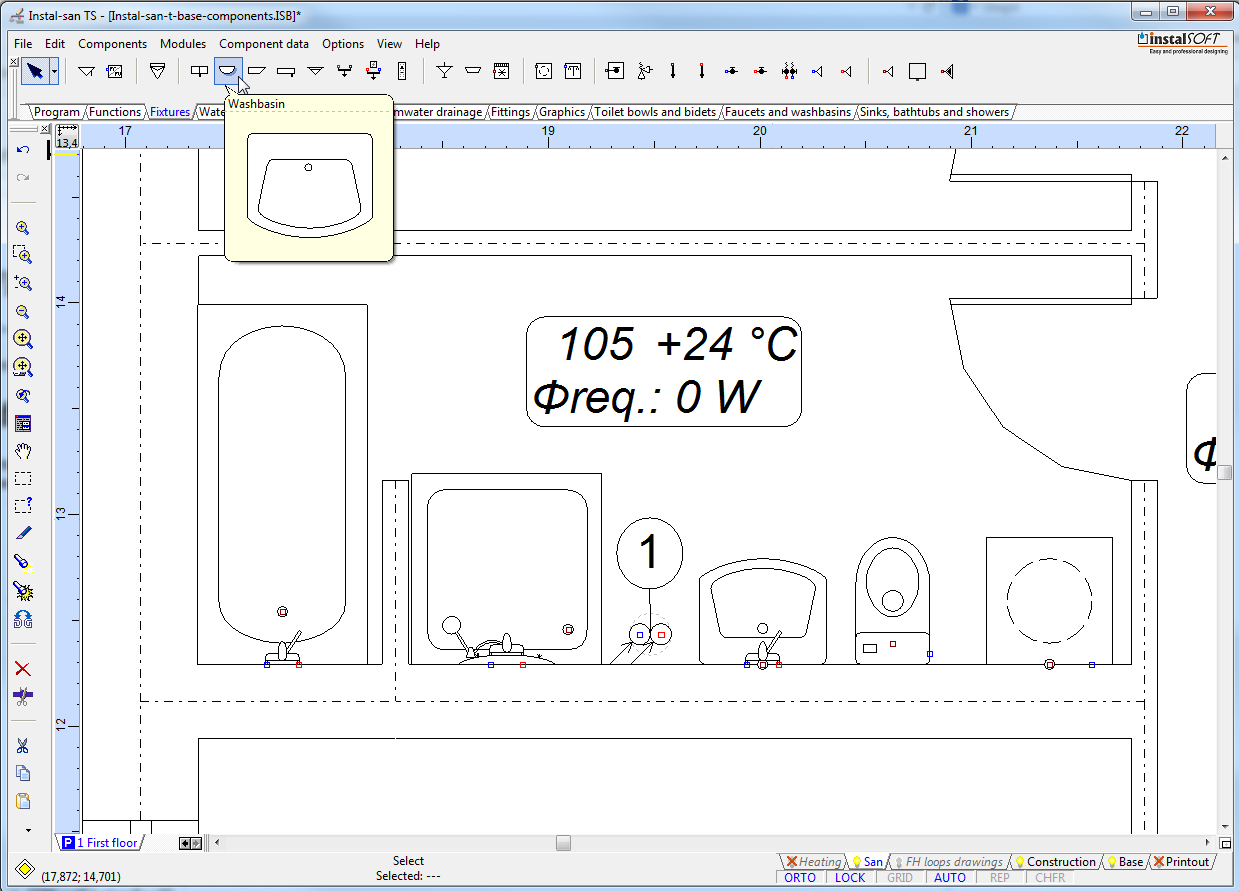Open the View menu
The width and height of the screenshot is (1239, 891).
click(x=389, y=44)
